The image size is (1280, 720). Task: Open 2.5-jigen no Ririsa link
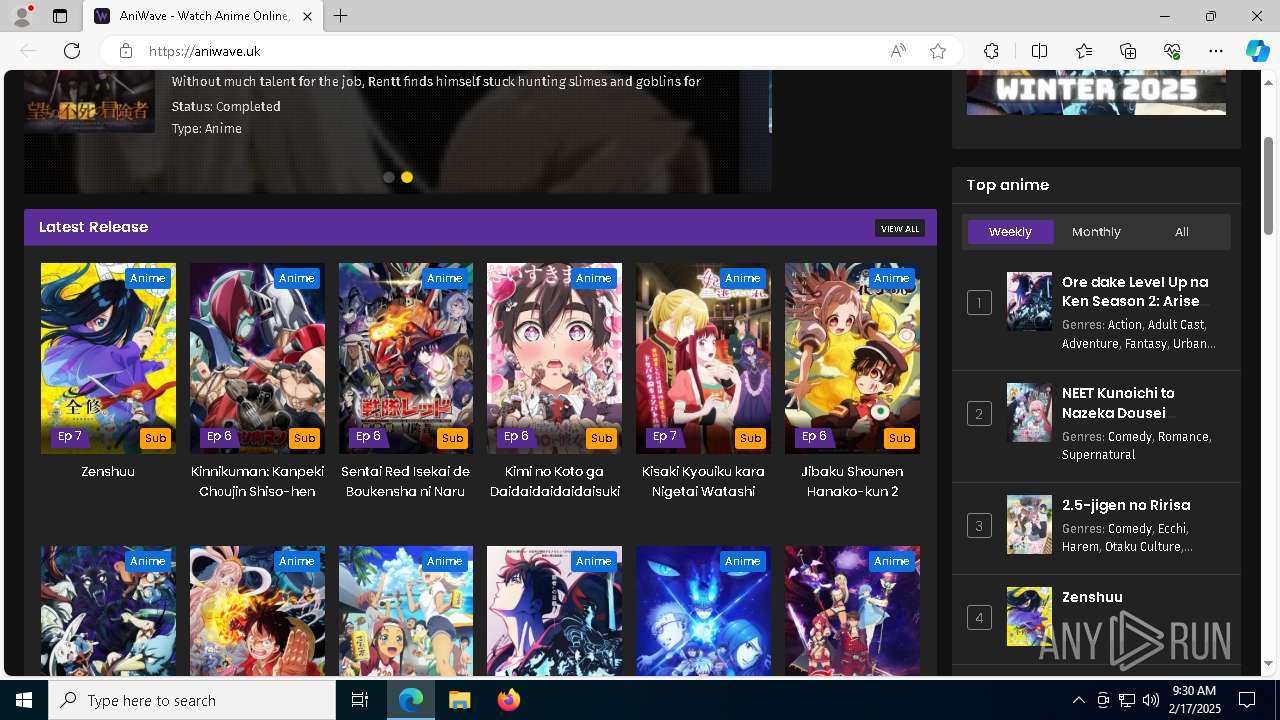coord(1126,505)
